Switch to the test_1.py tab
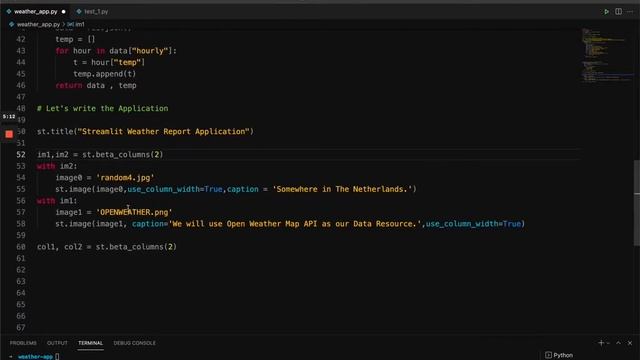The image size is (640, 360). pos(96,11)
